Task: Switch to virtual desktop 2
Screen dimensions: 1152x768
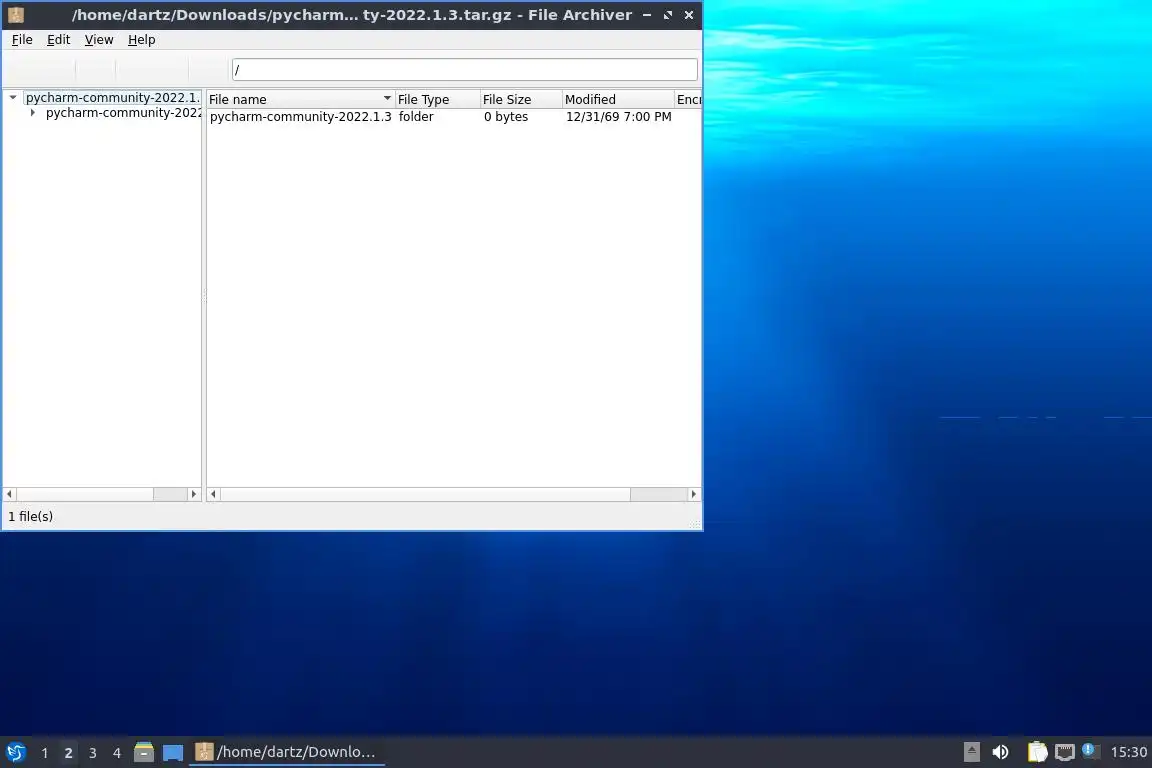Action: point(68,753)
